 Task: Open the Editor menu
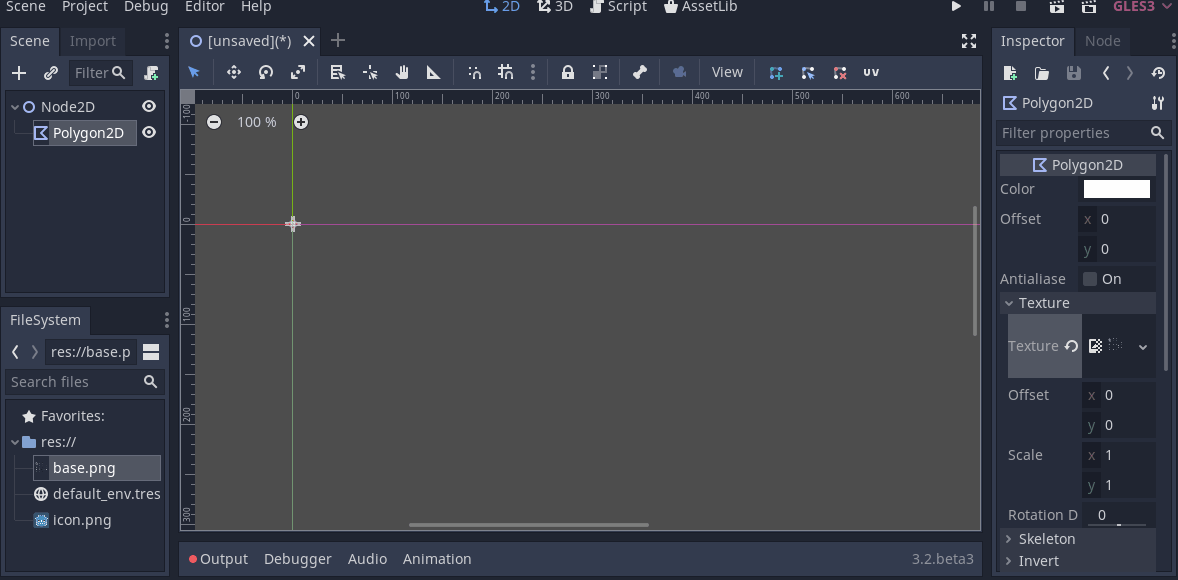(x=204, y=7)
